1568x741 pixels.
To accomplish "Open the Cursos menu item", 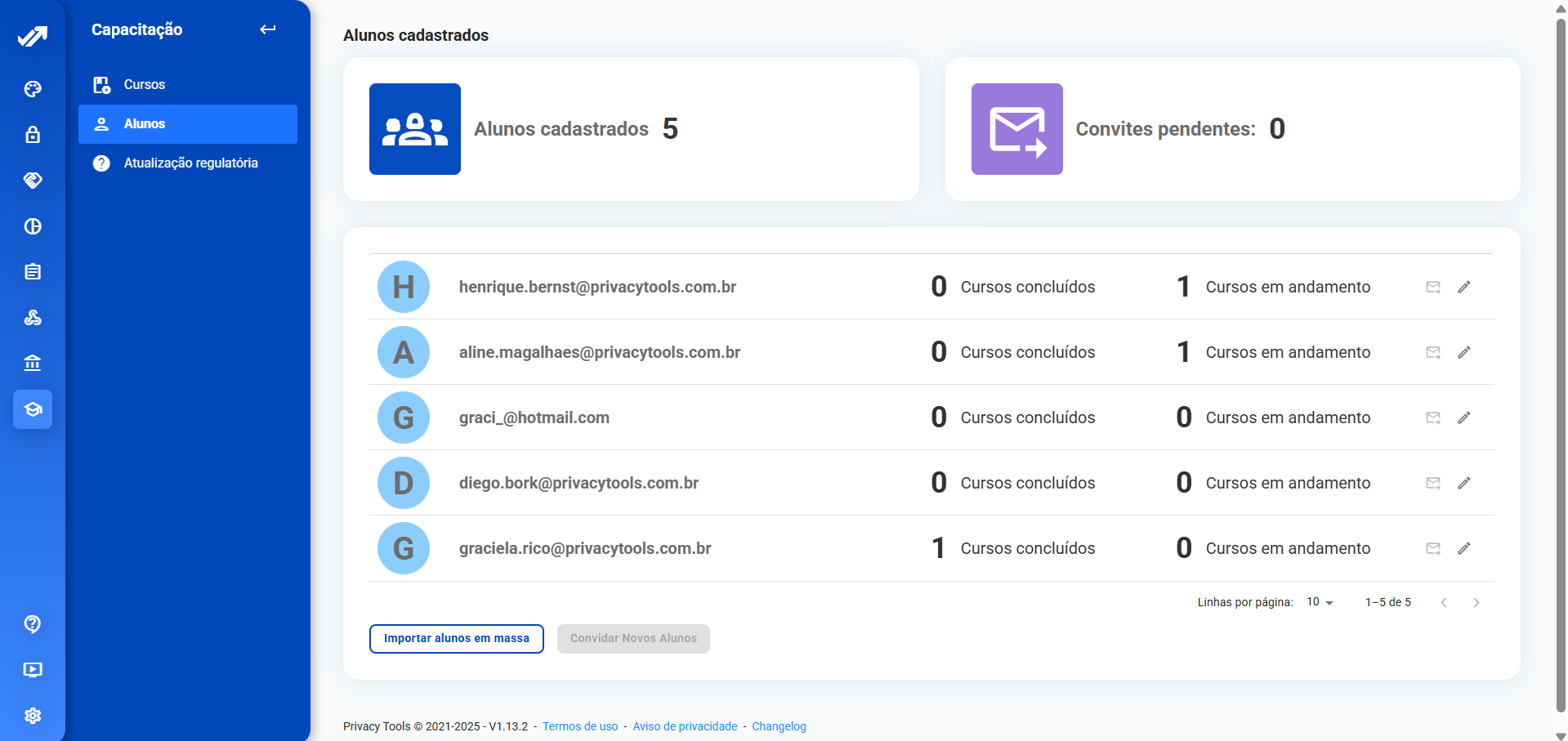I will [x=145, y=85].
